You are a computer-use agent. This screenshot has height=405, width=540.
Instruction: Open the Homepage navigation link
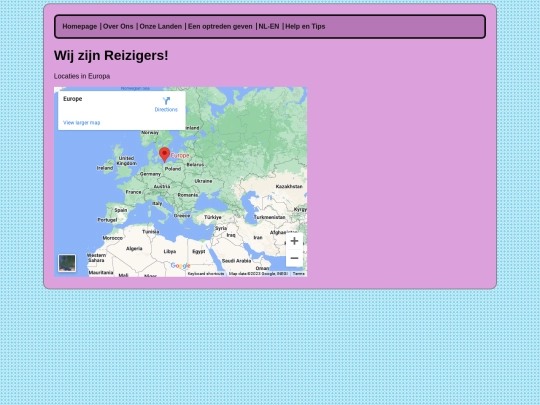80,27
